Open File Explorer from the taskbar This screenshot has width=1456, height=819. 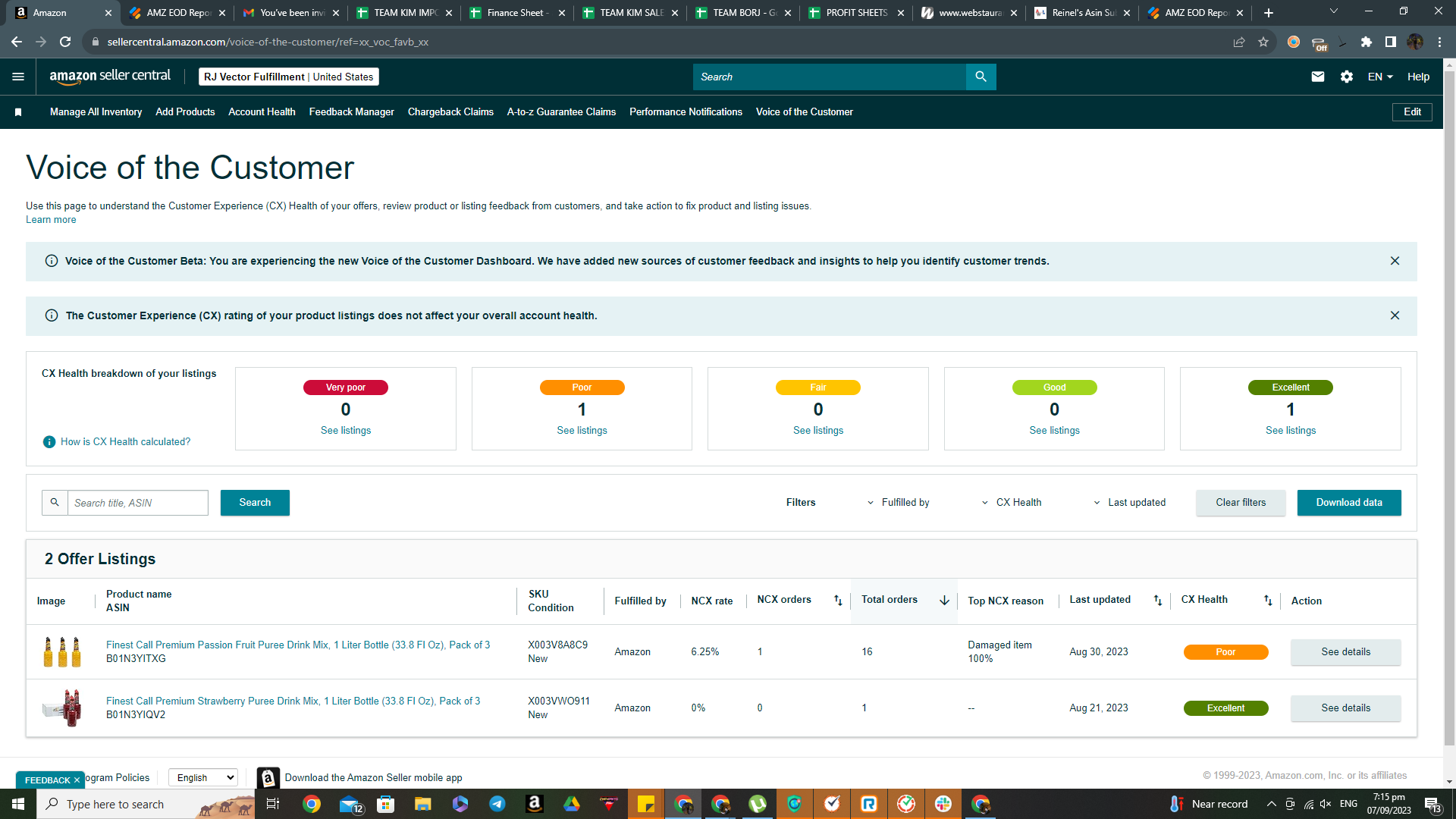click(x=423, y=804)
